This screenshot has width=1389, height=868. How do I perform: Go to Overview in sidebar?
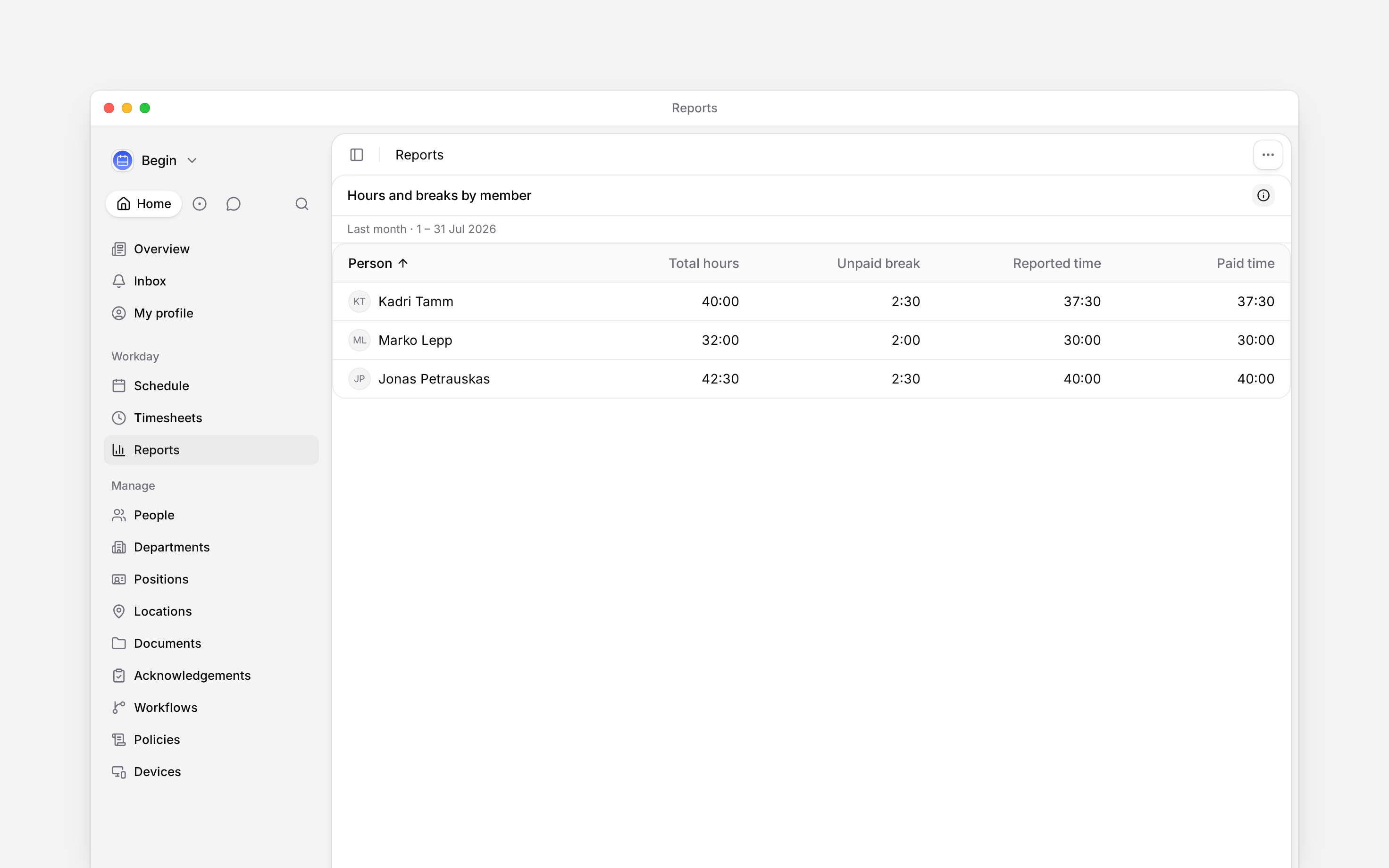(211, 249)
